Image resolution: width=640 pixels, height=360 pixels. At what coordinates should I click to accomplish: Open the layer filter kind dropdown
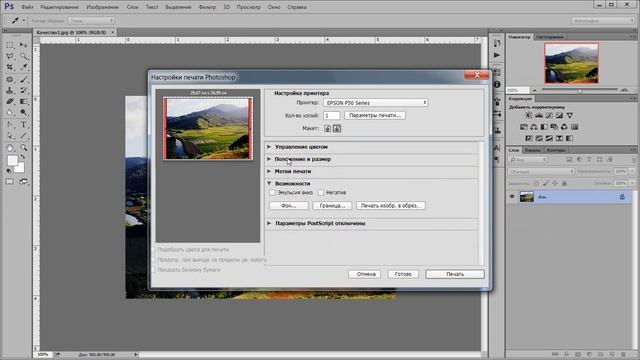(528, 160)
